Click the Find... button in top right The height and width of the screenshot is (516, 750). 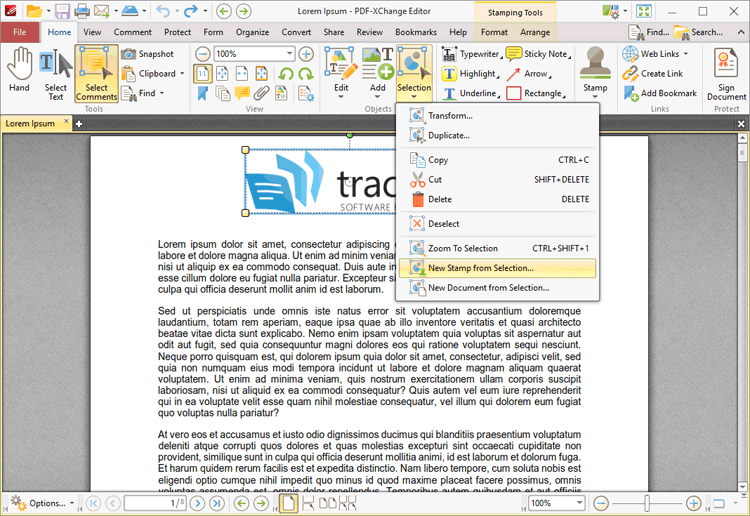[x=649, y=32]
